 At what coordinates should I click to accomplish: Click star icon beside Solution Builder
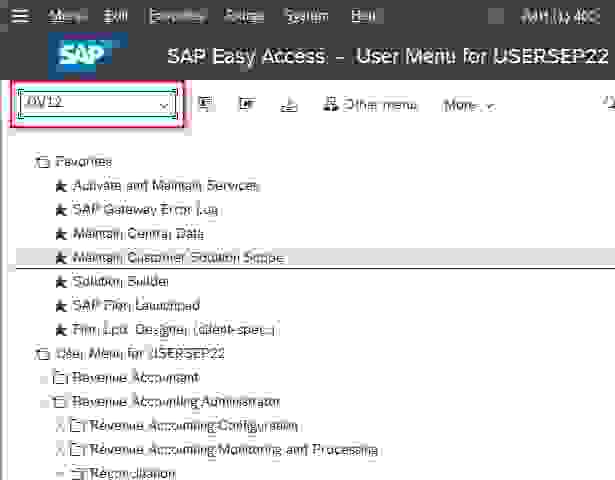(60, 281)
